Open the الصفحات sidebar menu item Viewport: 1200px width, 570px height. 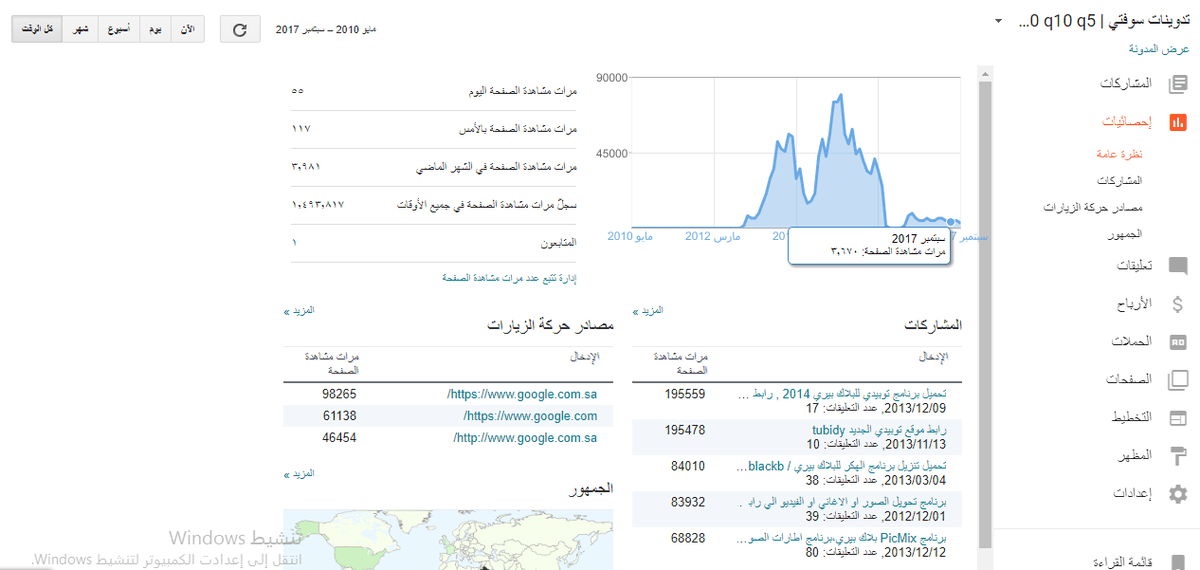1130,379
